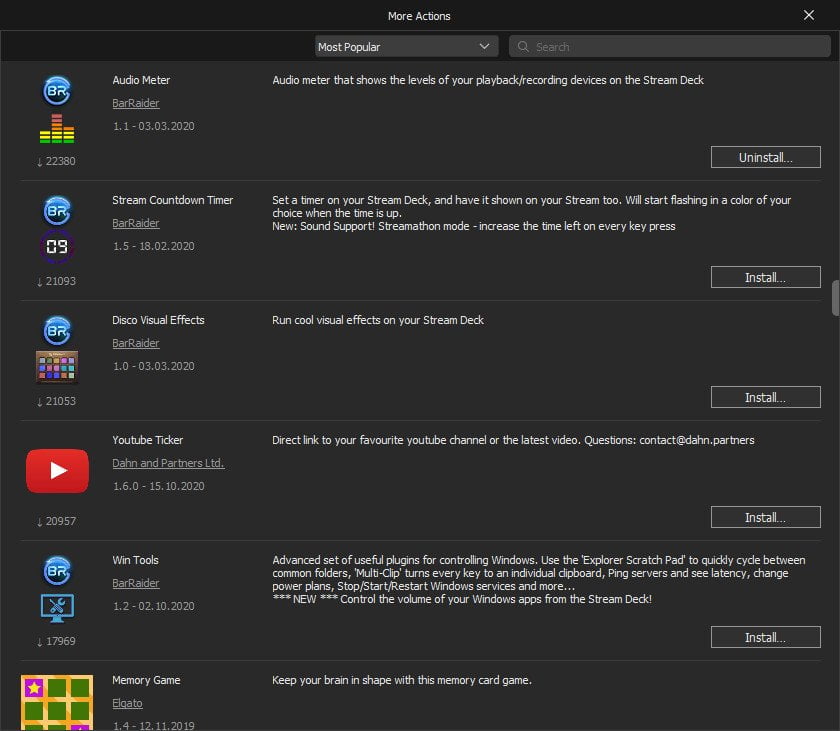Select the Youtube Ticker title
The image size is (840, 731).
[x=147, y=440]
